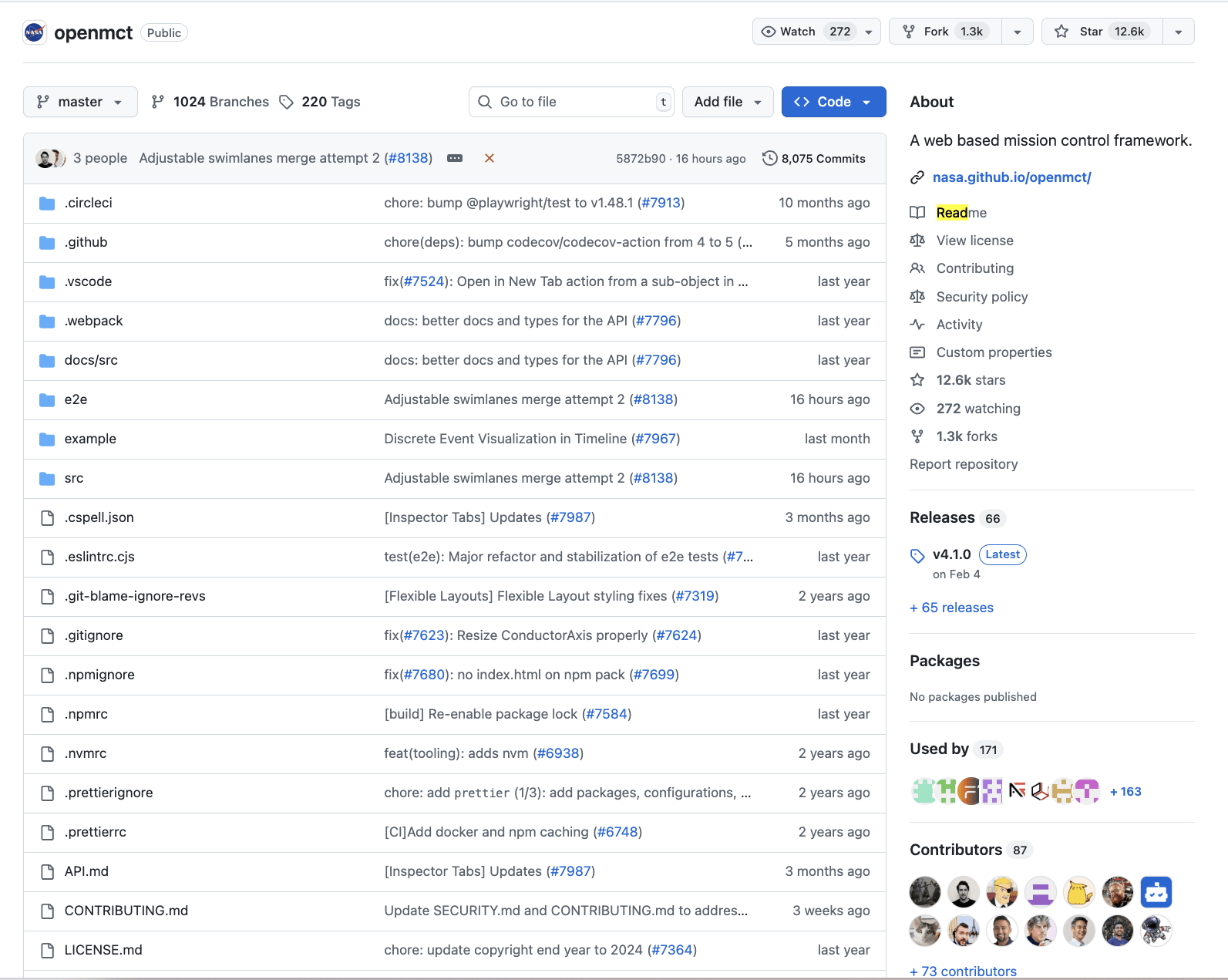Viewport: 1228px width, 980px height.
Task: Click the v4.1.0 release tag icon
Action: click(917, 555)
